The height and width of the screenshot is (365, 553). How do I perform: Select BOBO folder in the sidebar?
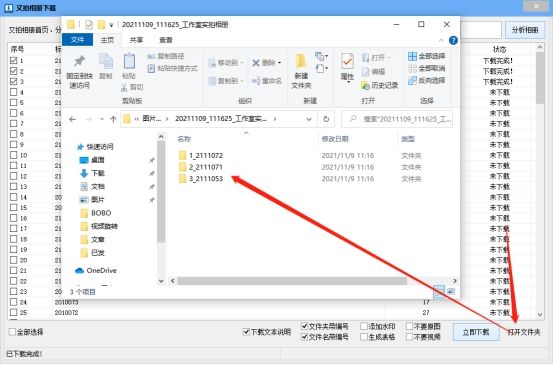click(x=96, y=213)
